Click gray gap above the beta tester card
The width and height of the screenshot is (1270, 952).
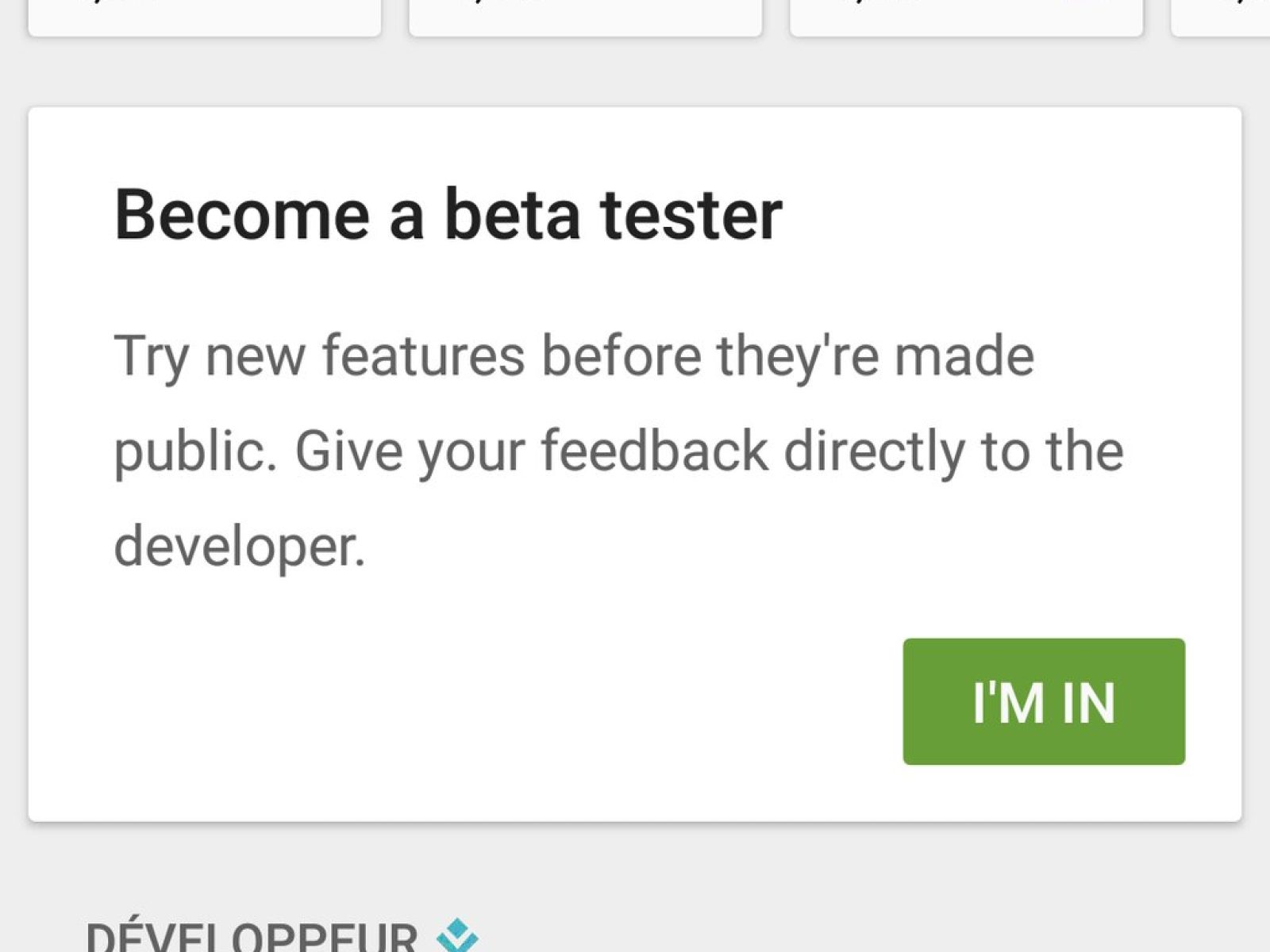(x=635, y=71)
